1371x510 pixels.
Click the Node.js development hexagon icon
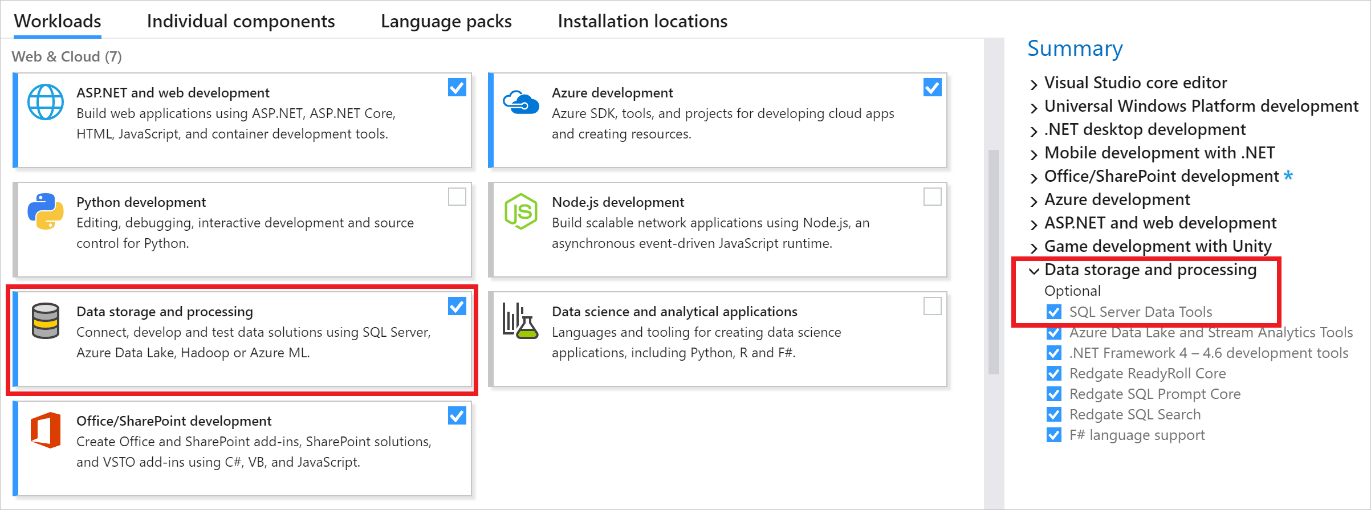[x=520, y=211]
